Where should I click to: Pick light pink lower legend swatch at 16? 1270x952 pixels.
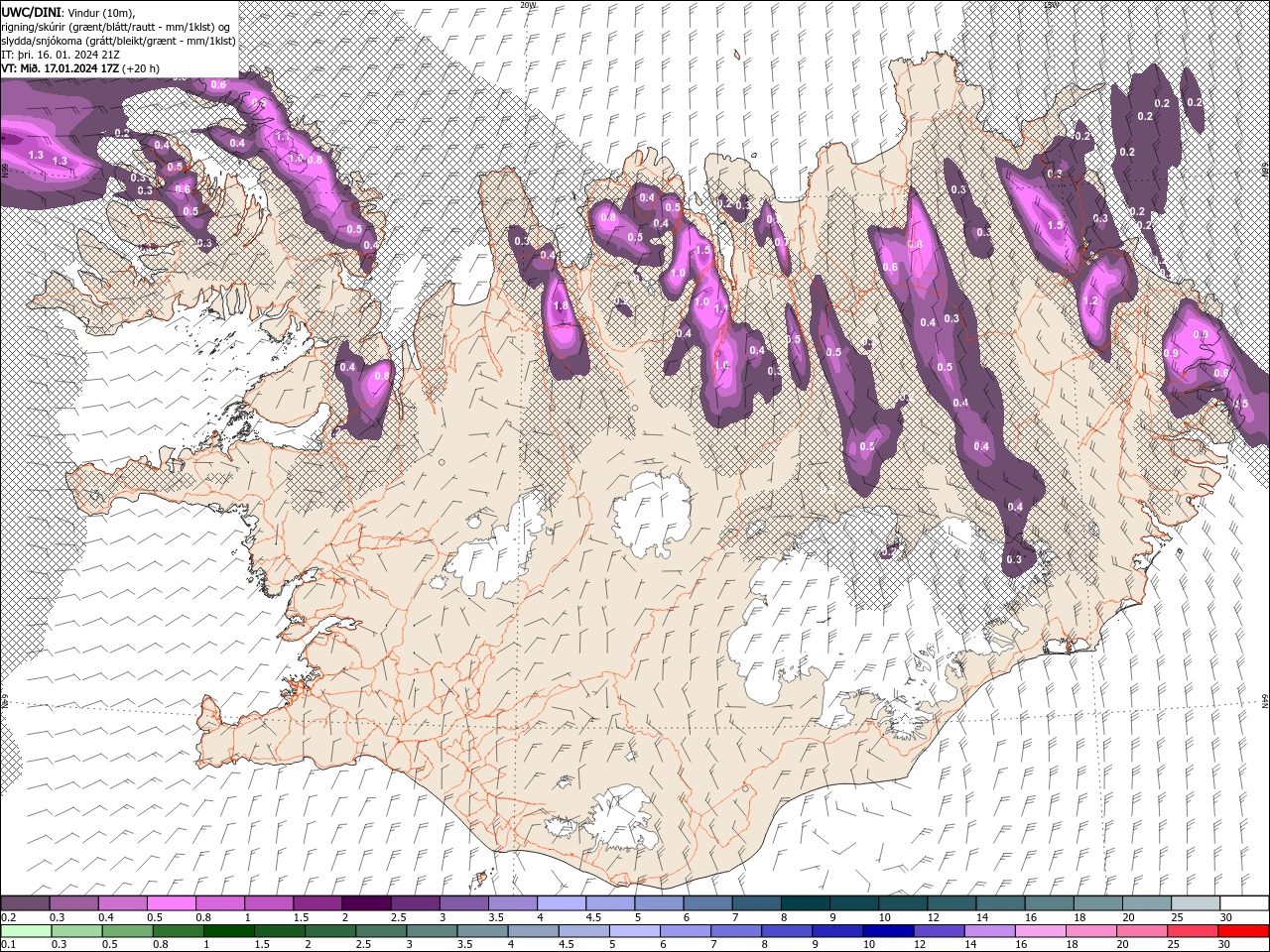(x=1040, y=931)
